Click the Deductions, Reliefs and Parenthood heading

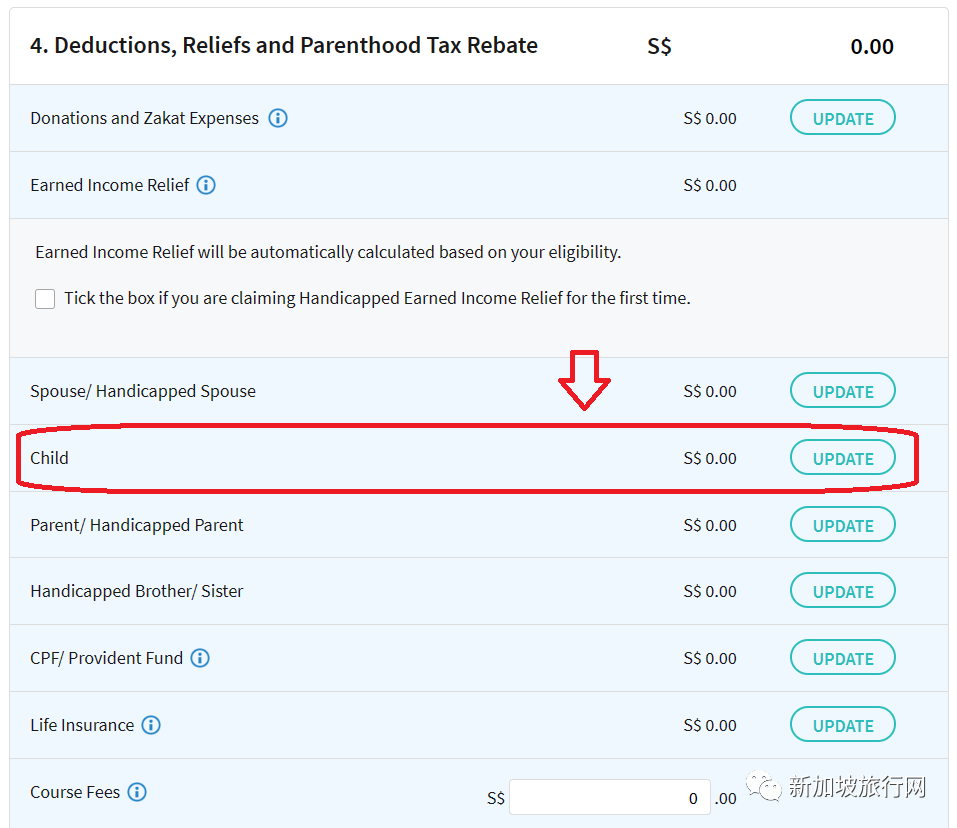coord(284,46)
